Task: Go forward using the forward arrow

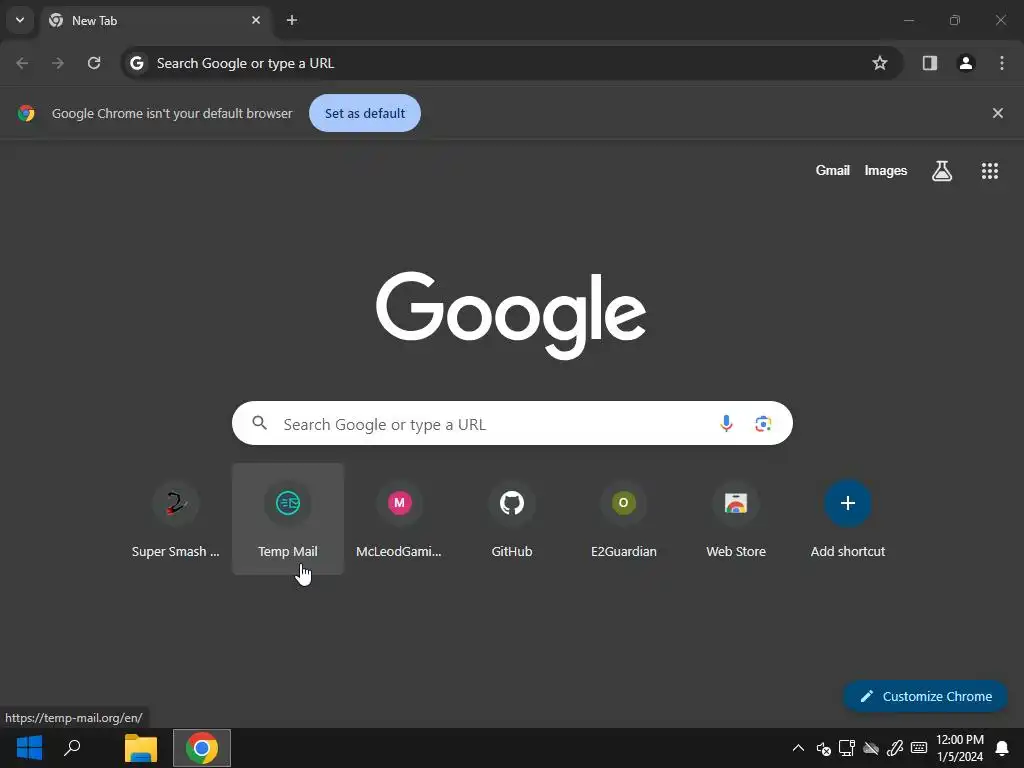Action: tap(58, 63)
